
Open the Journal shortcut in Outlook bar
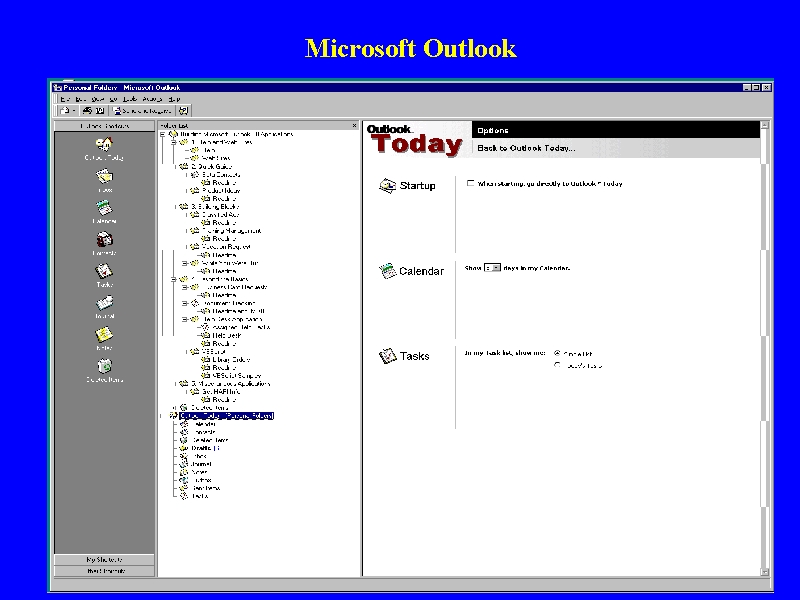click(x=104, y=307)
